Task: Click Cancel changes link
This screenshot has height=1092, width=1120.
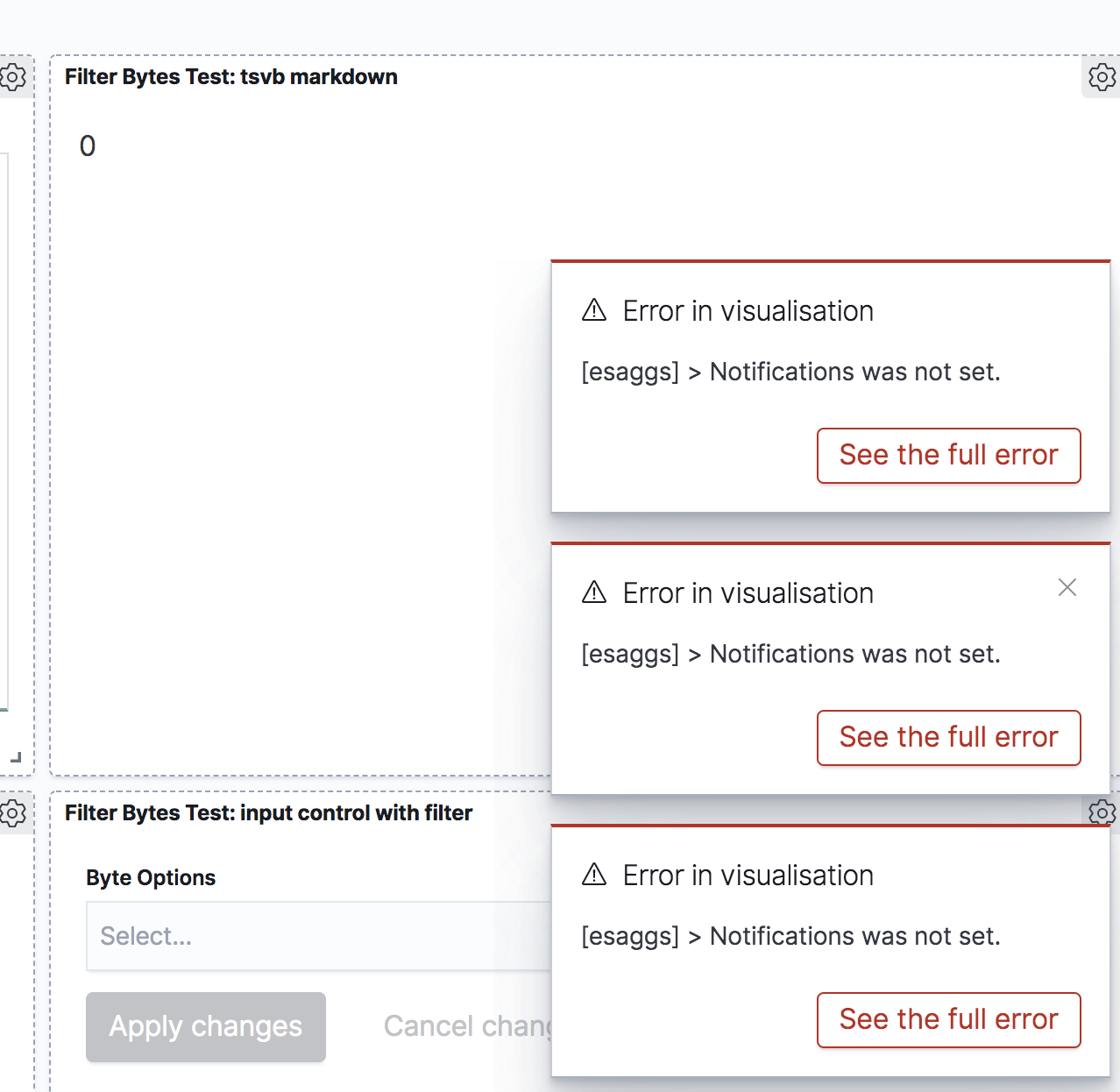Action: (x=469, y=1026)
